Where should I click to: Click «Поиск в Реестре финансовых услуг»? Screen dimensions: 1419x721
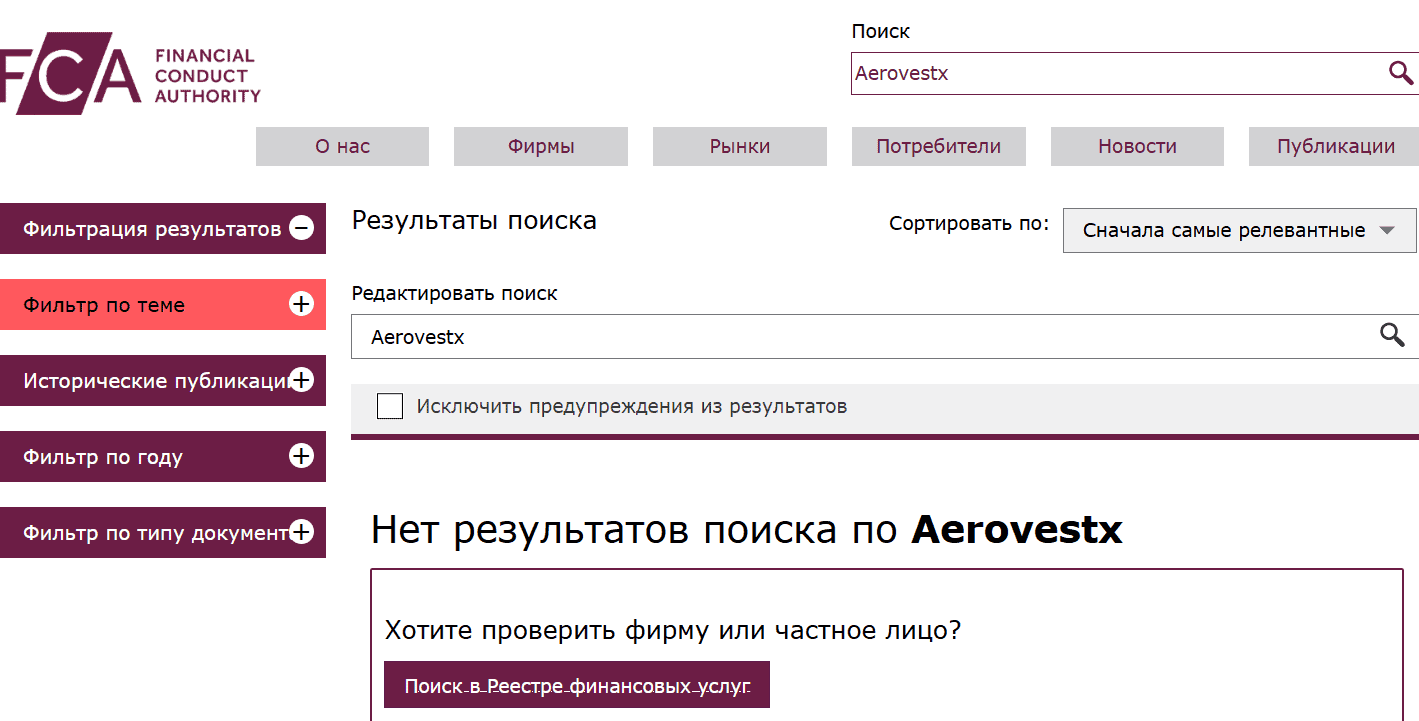coord(577,684)
